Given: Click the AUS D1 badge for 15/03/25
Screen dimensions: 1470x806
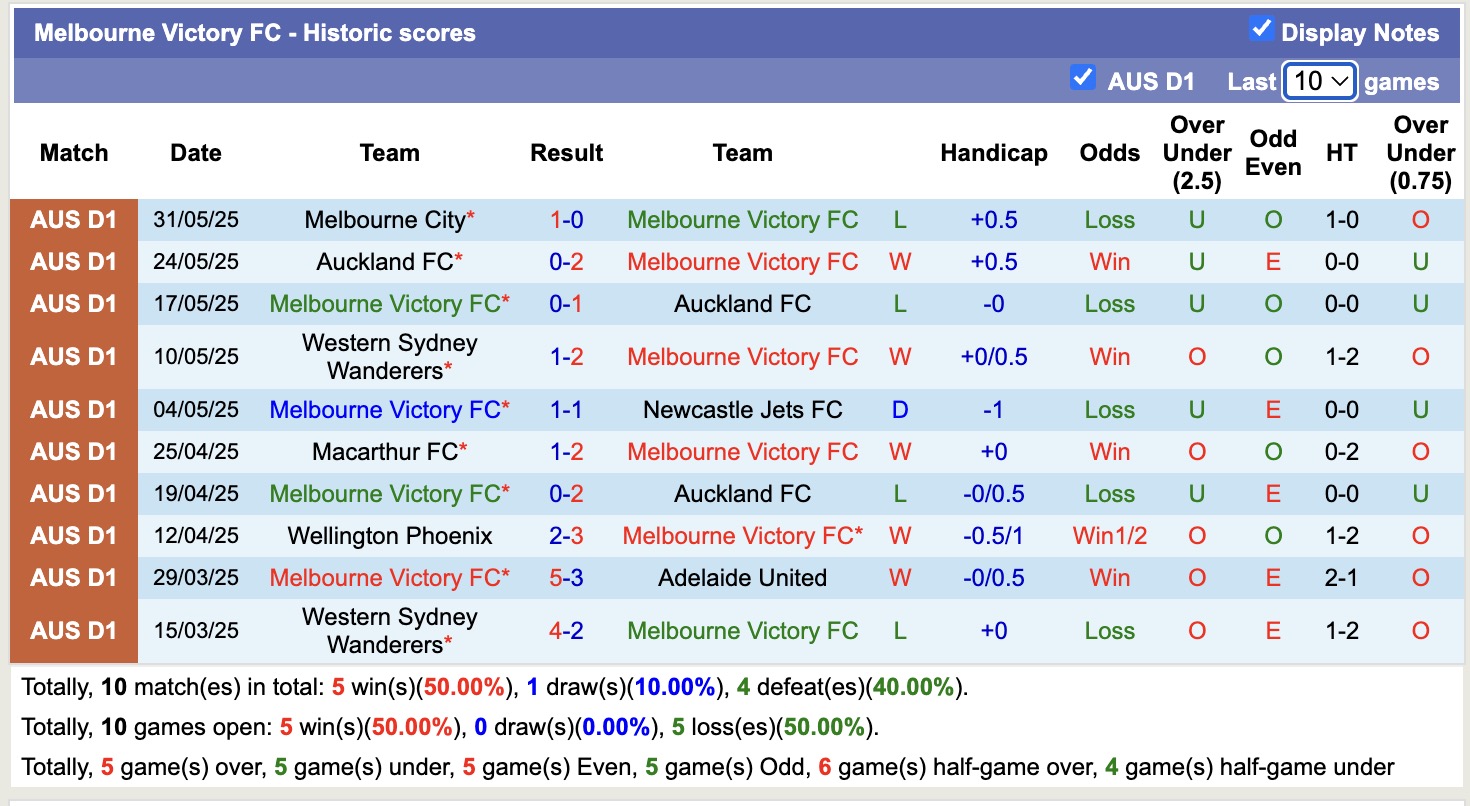Looking at the screenshot, I should pos(75,630).
